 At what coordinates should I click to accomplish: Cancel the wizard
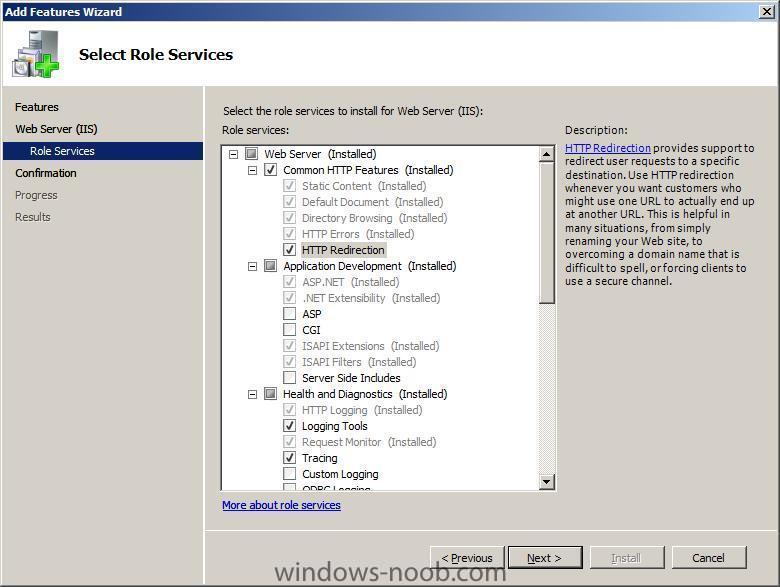click(709, 558)
